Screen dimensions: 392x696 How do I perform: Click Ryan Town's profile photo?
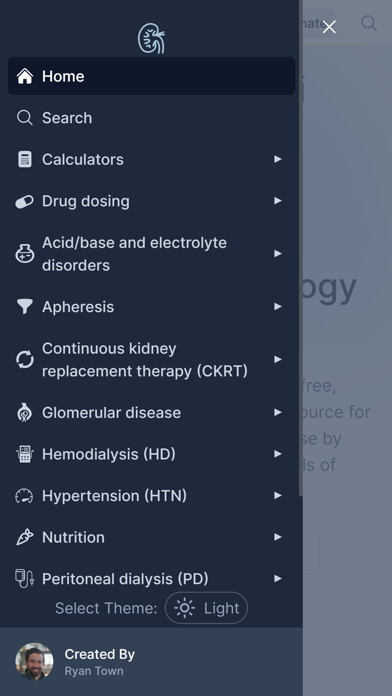click(34, 662)
